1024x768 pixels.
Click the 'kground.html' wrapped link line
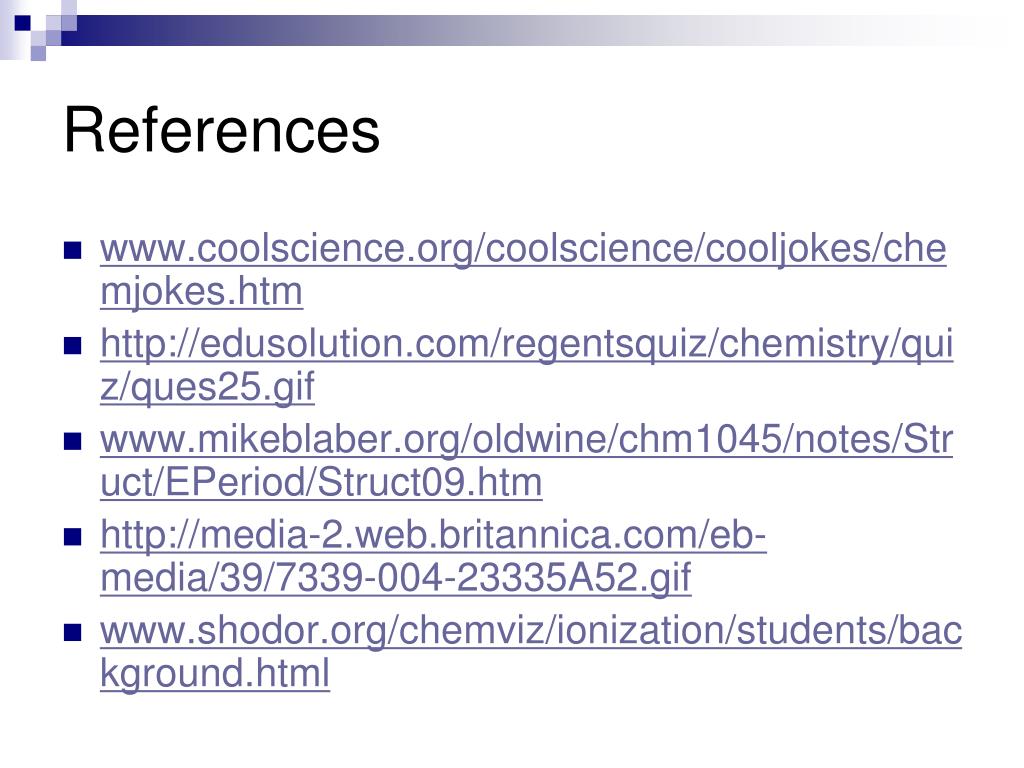(x=215, y=673)
